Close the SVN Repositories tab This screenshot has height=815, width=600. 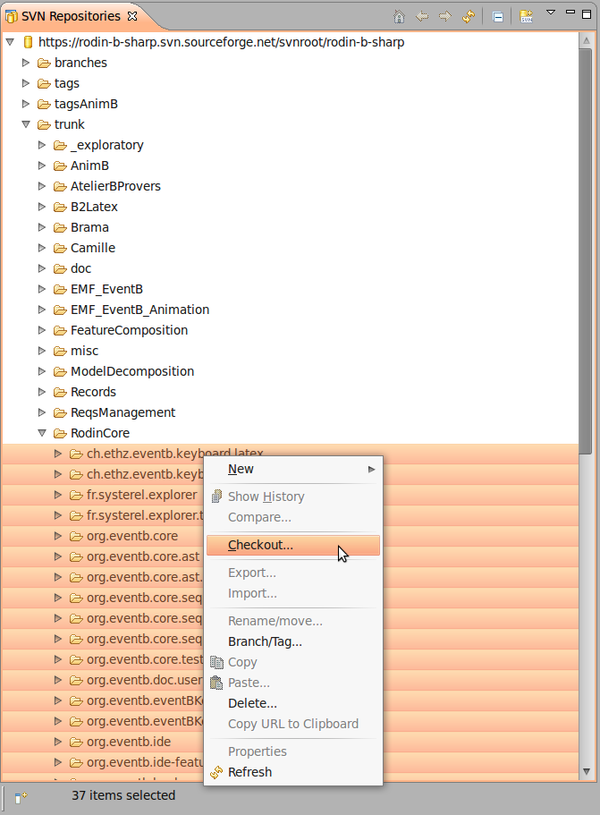[133, 16]
